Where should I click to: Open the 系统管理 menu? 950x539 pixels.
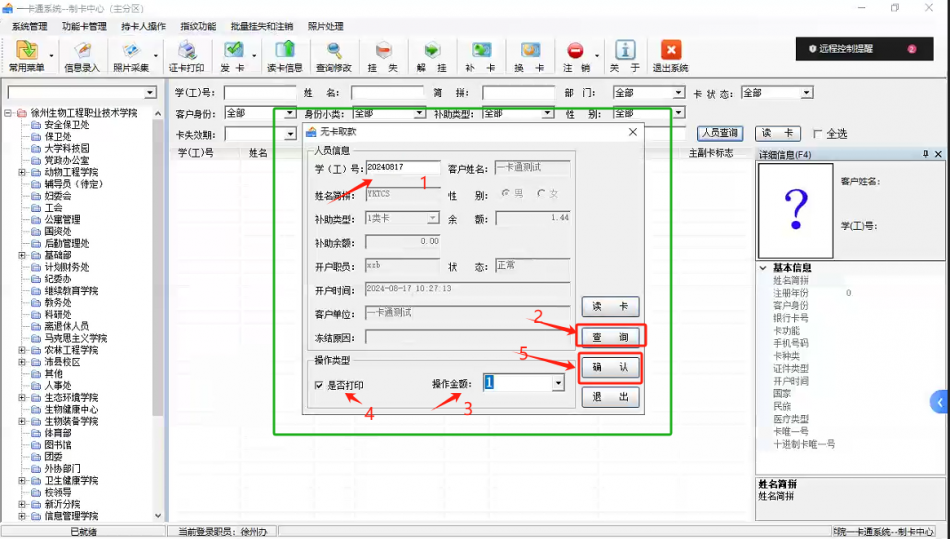click(29, 26)
